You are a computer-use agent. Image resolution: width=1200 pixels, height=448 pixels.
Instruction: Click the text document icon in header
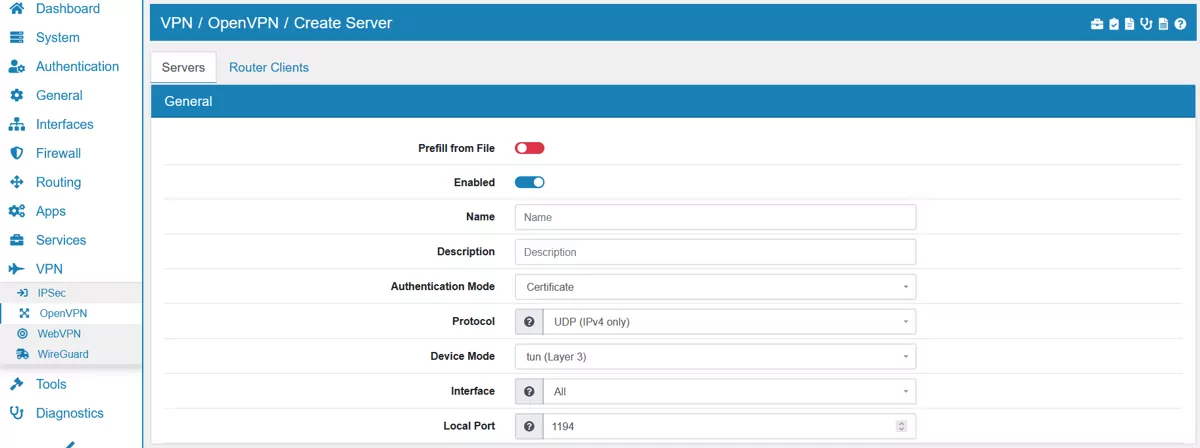[1130, 23]
